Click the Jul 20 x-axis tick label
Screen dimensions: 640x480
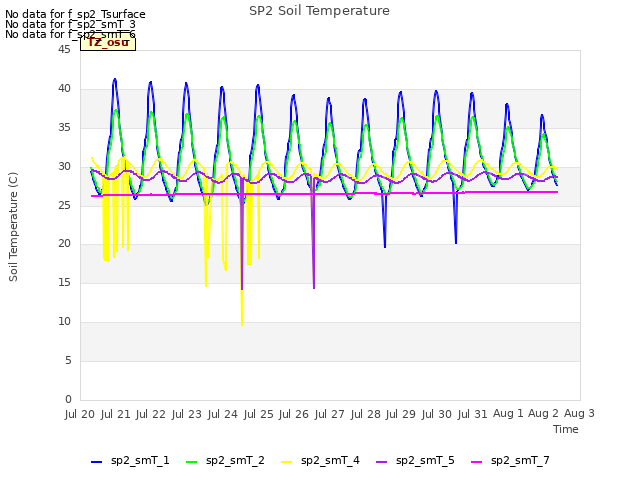click(x=80, y=414)
